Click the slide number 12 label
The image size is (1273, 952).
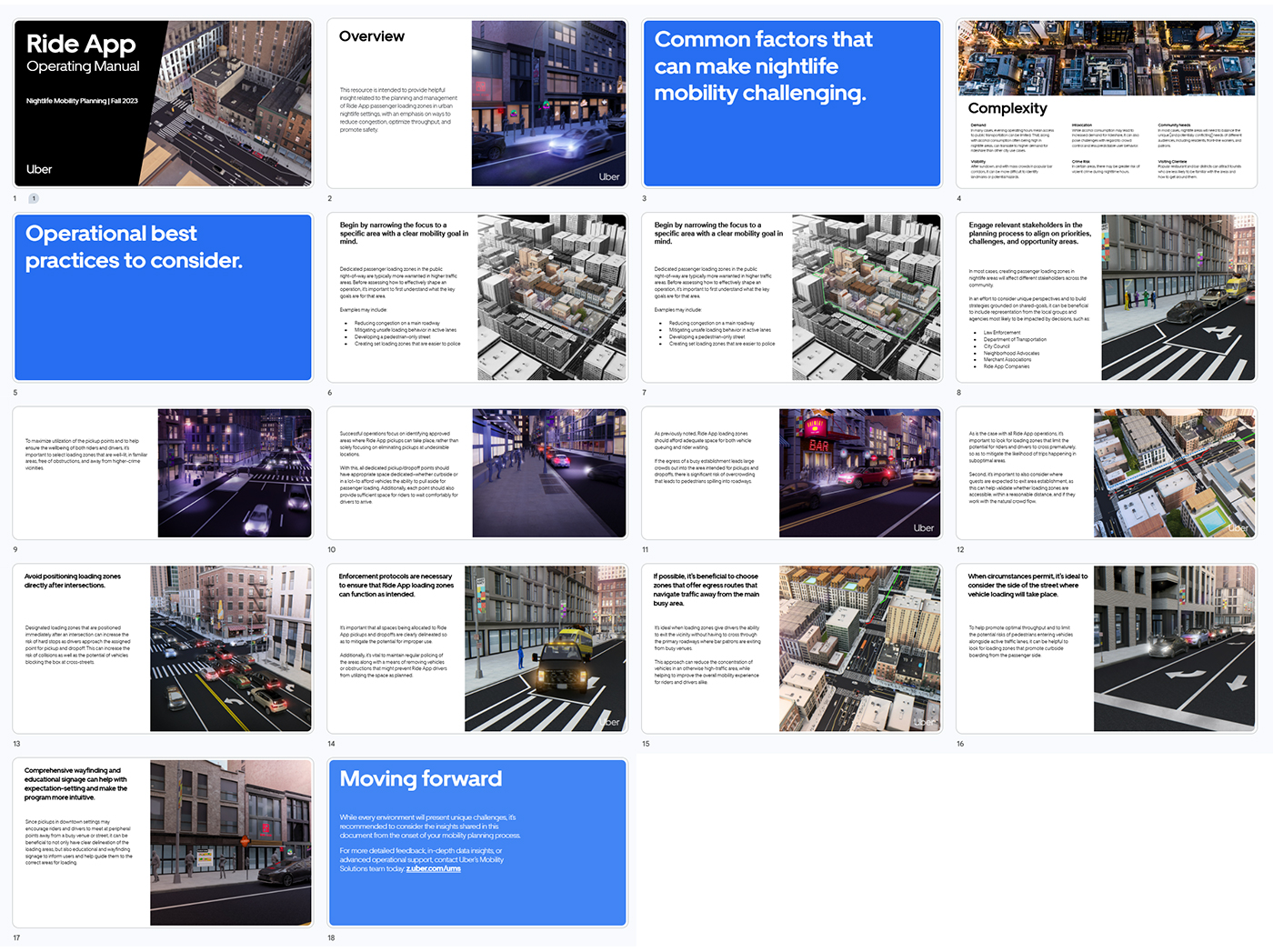[x=960, y=549]
